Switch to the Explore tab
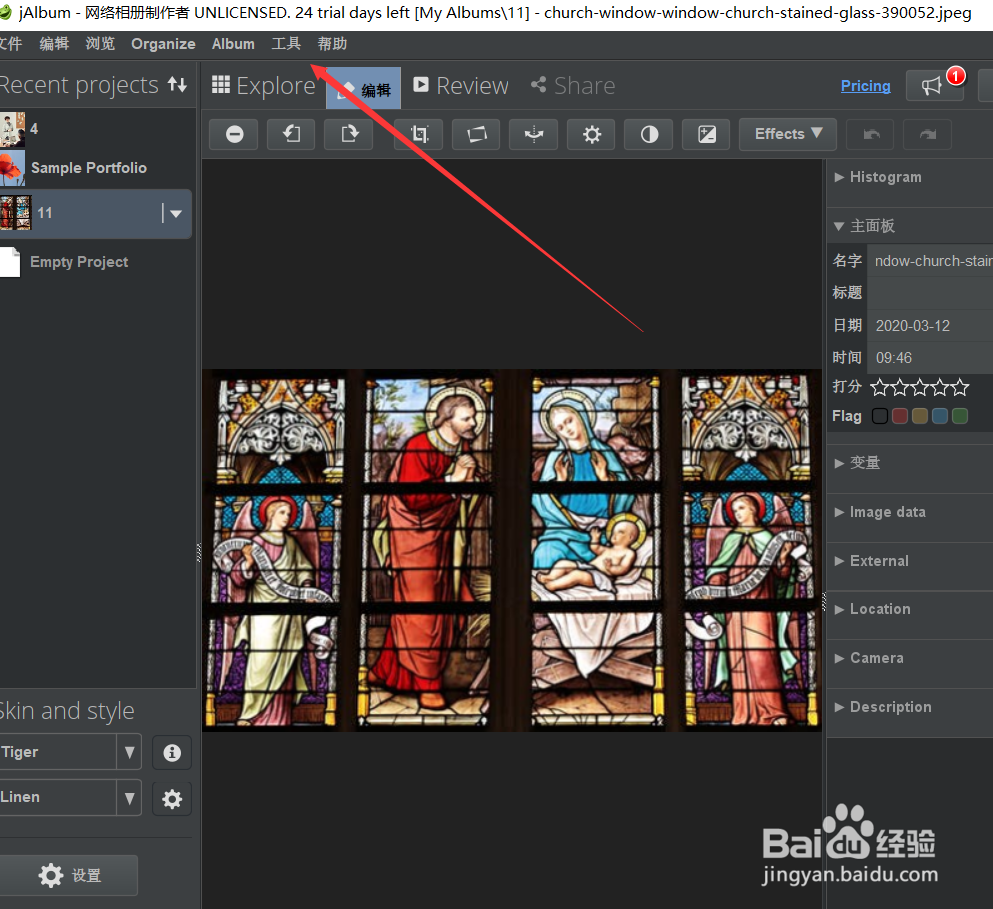The width and height of the screenshot is (993, 909). (x=263, y=86)
